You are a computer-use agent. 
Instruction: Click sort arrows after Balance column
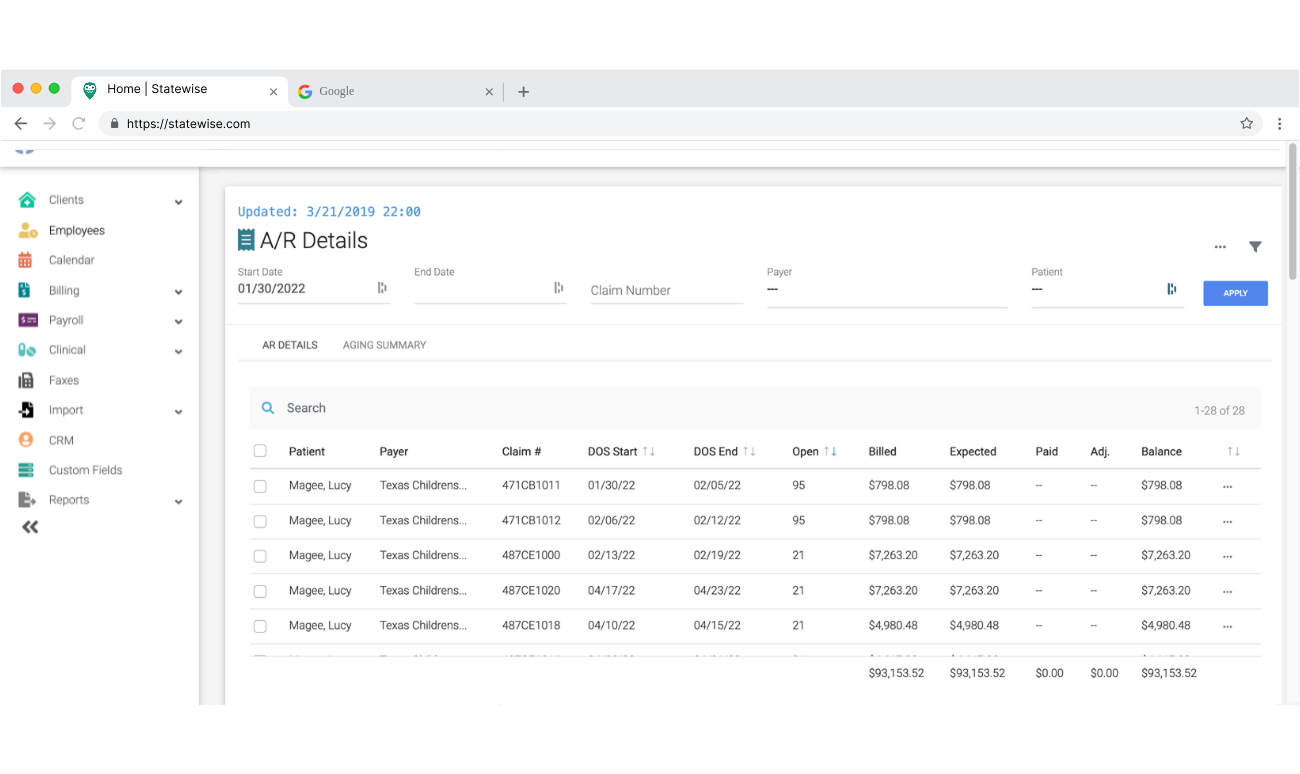coord(1234,452)
